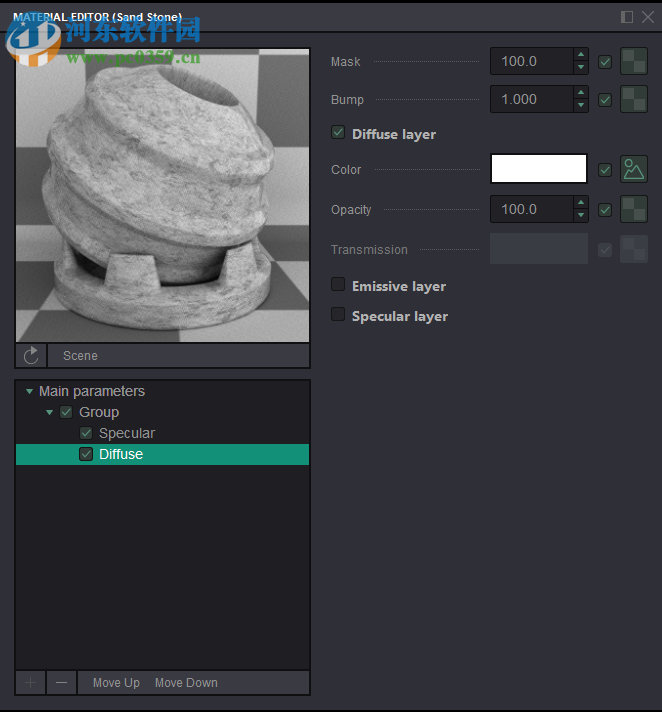
Task: Open the Scene preview selector
Action: click(179, 356)
